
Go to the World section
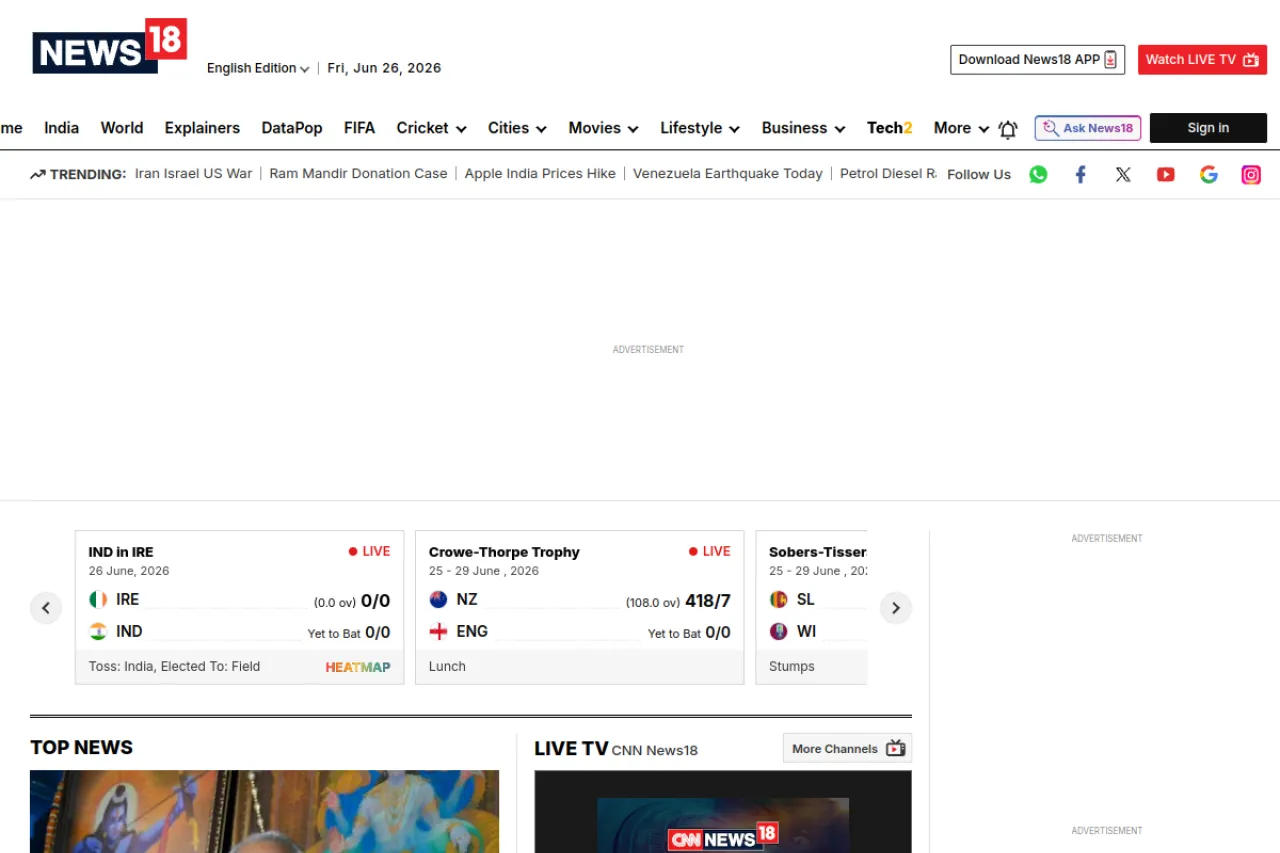(x=122, y=128)
